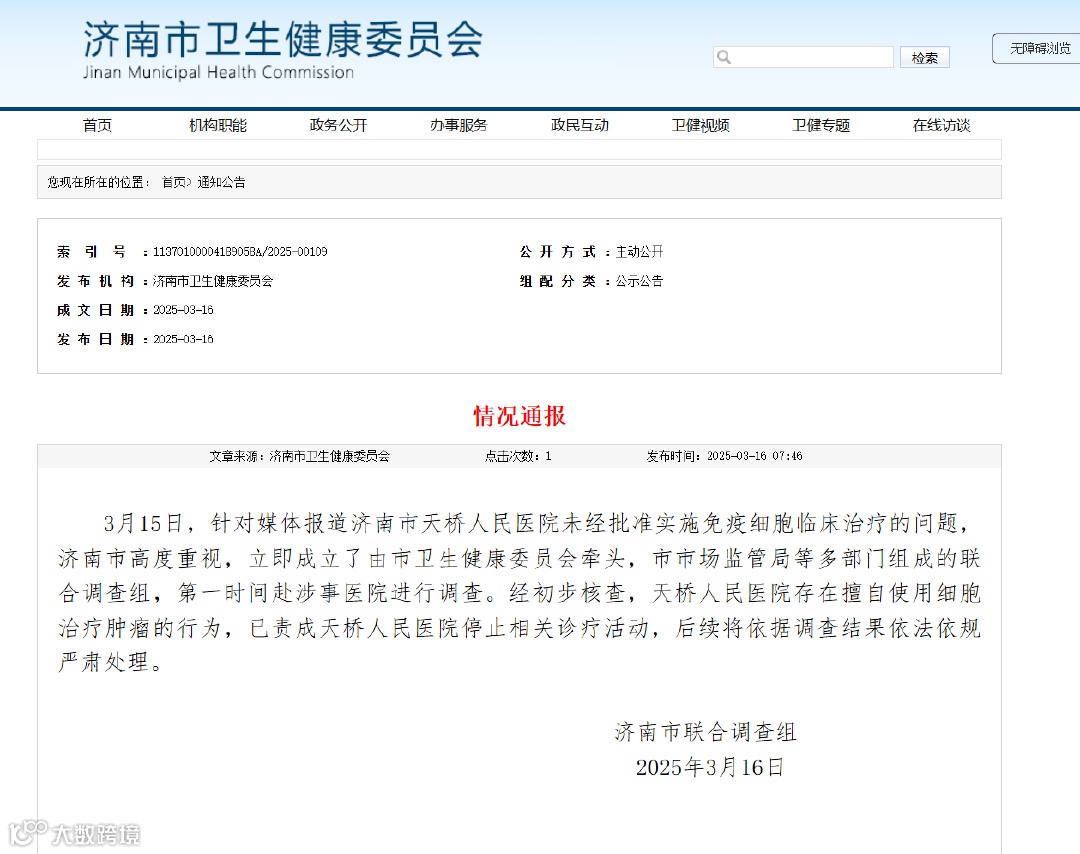Screen dimensions: 1080x854
Task: Click 首页 in the breadcrumb
Action: pos(174,183)
